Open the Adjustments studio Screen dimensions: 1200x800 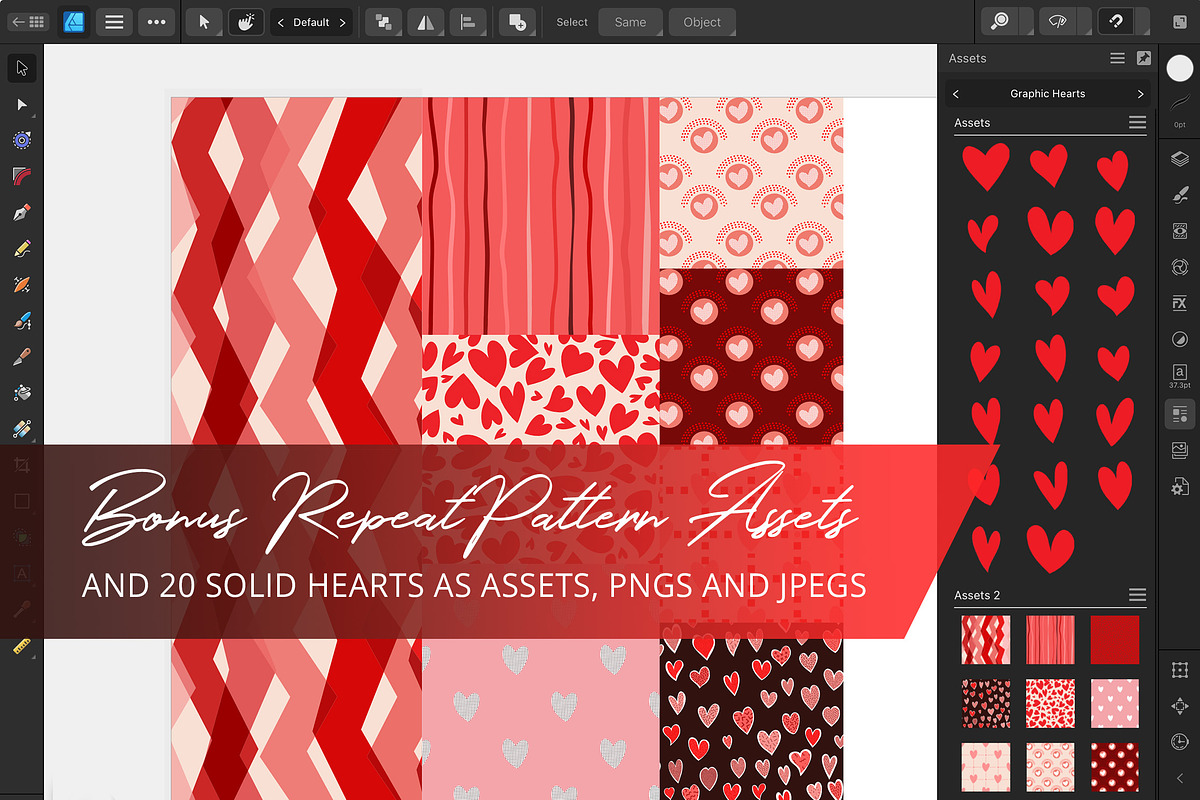[x=1180, y=339]
